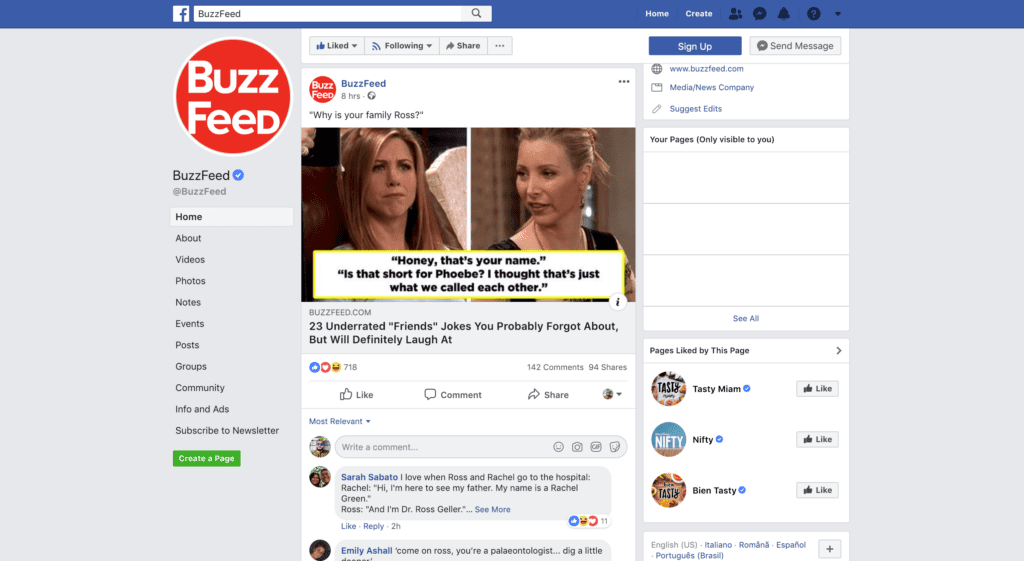Click the GIF icon in comment box
Screen dimensions: 1024x561
tap(596, 447)
